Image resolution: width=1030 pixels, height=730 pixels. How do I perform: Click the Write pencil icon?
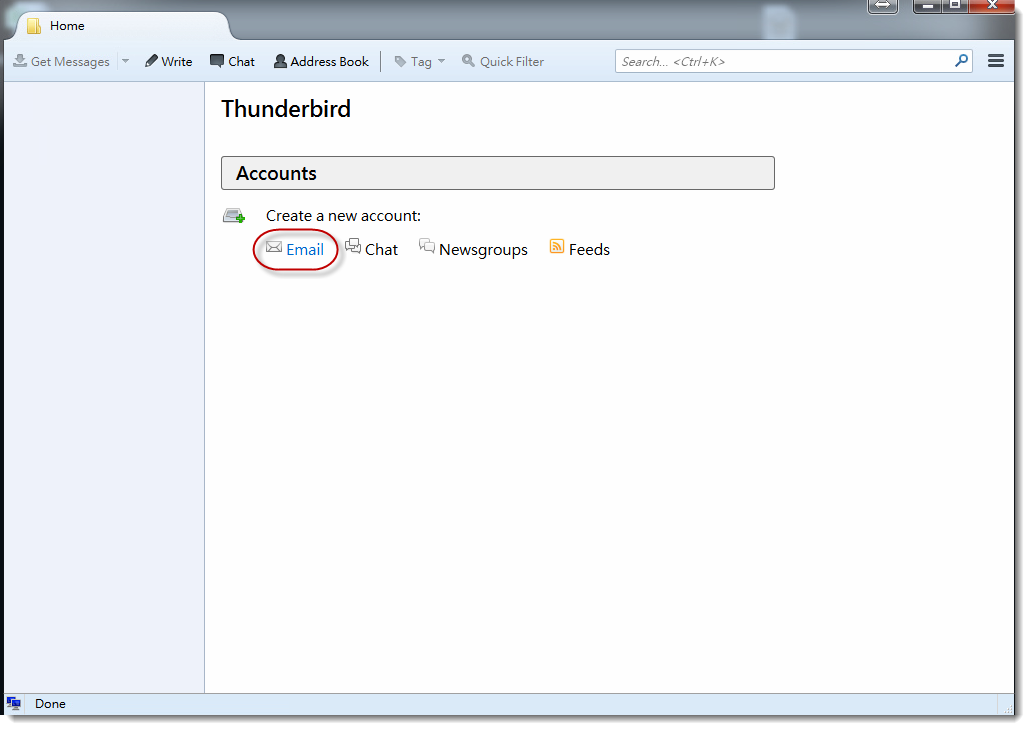(151, 61)
